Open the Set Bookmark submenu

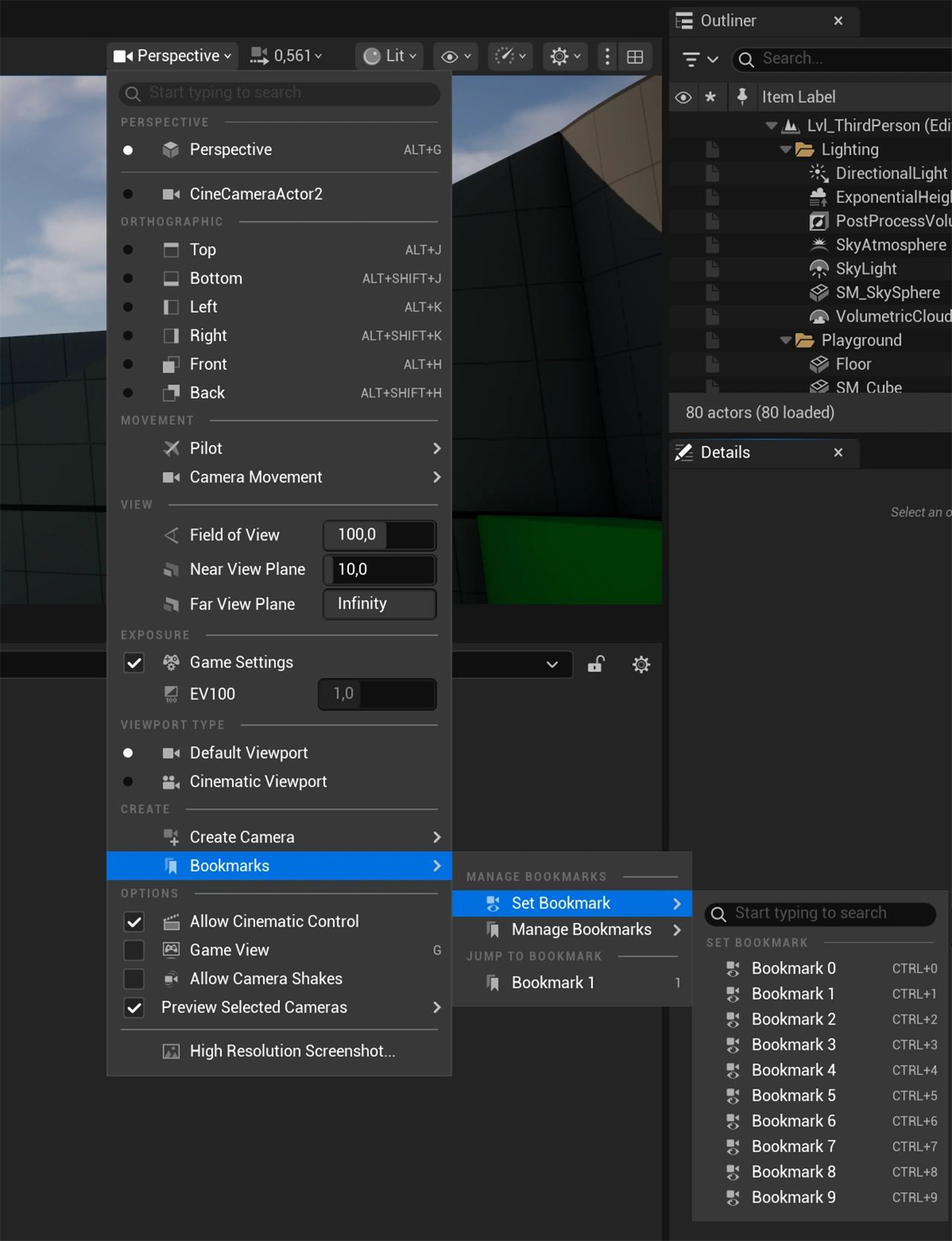(572, 903)
